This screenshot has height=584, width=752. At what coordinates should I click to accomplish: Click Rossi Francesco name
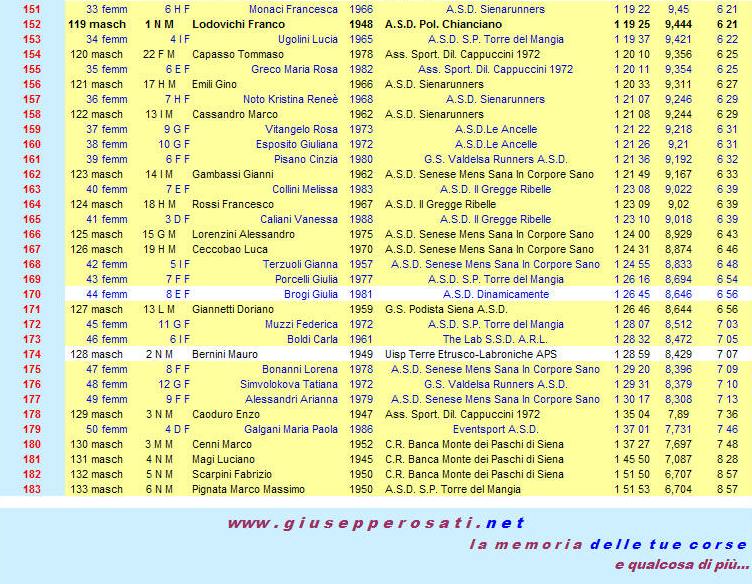[233, 204]
